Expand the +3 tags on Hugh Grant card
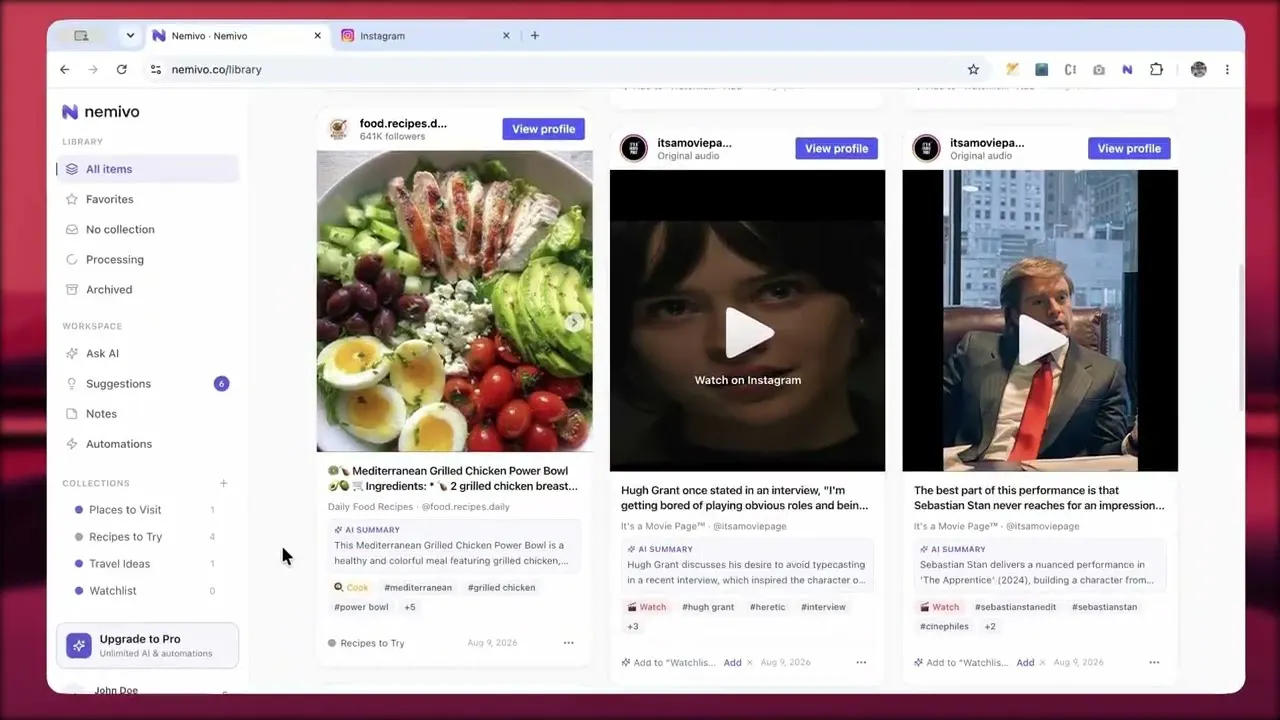1280x720 pixels. pos(633,626)
